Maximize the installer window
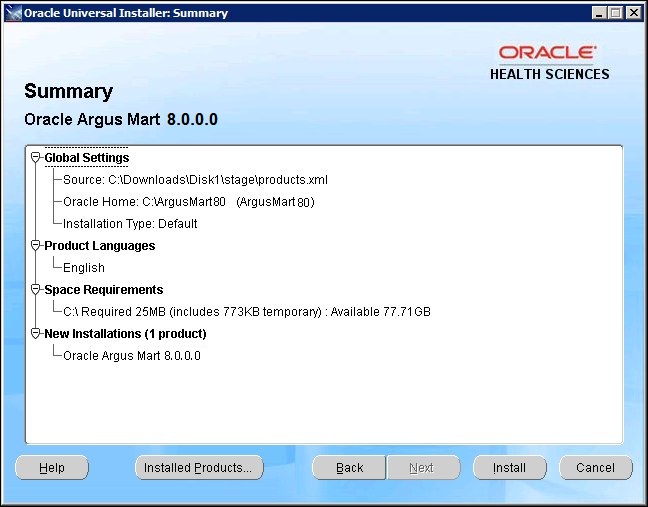648x507 pixels. 615,13
